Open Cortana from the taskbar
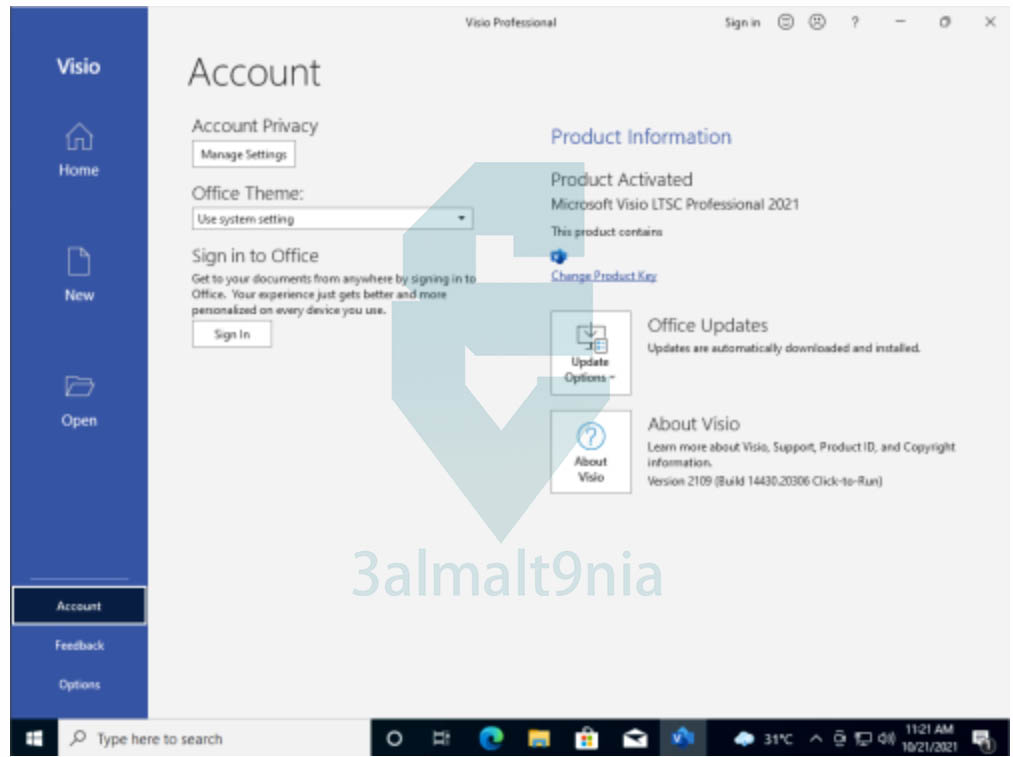 tap(393, 738)
